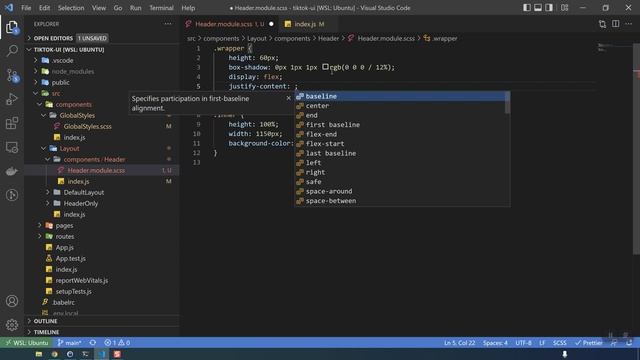Toggle the bottom panel layout icon

[x=538, y=8]
